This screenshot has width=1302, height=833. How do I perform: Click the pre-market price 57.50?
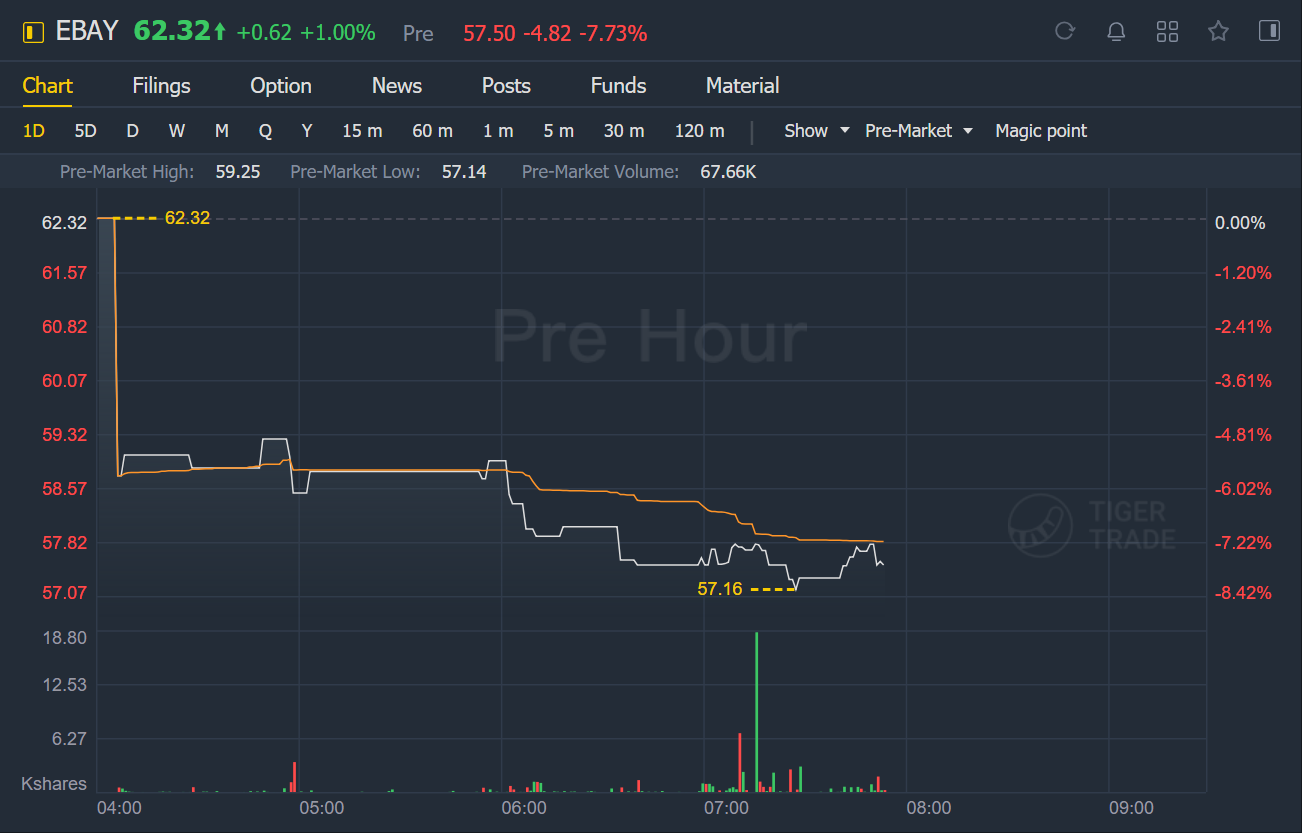pyautogui.click(x=489, y=34)
